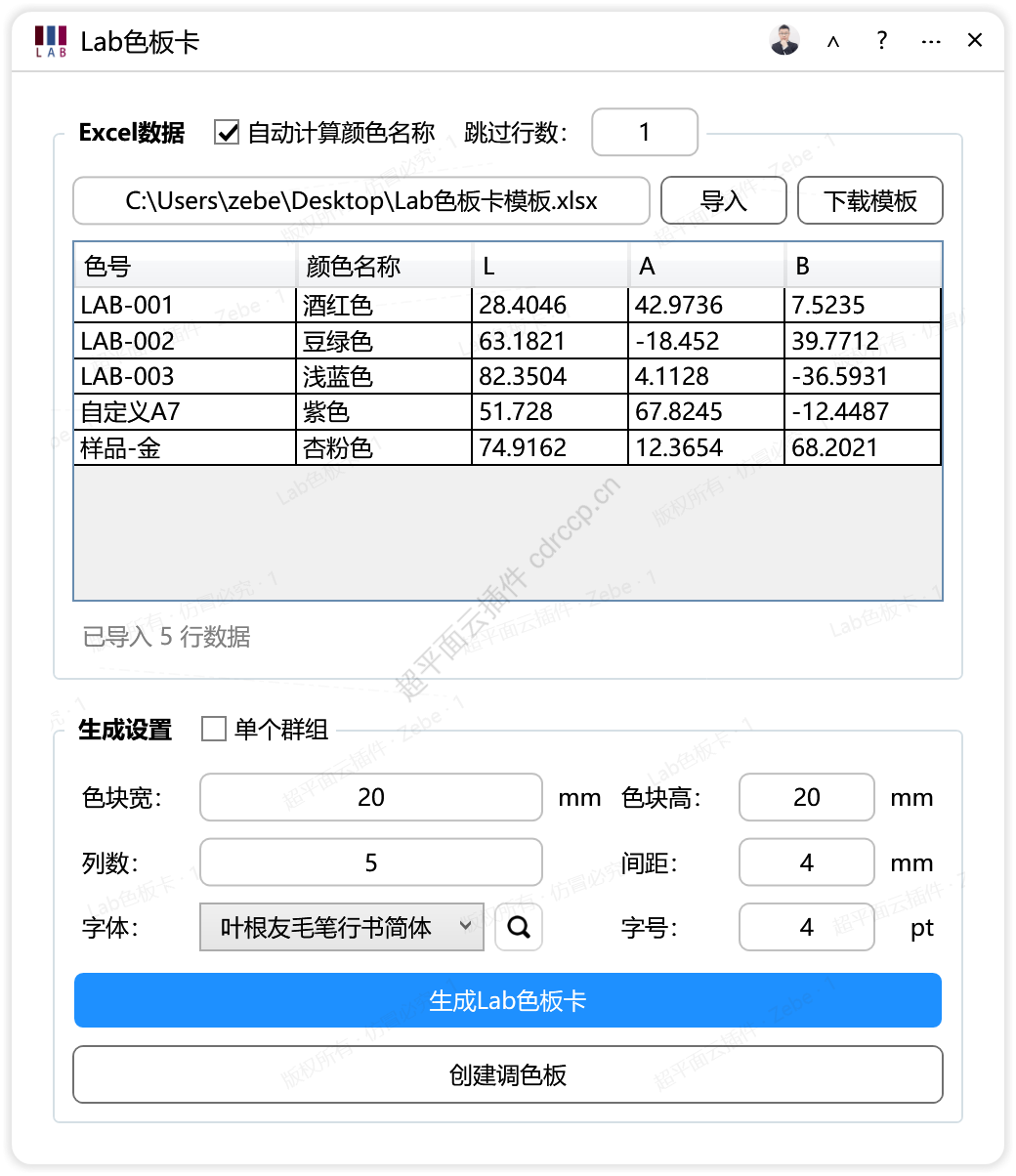Image resolution: width=1016 pixels, height=1176 pixels.
Task: Click the A value 67.8245
Action: (x=706, y=411)
